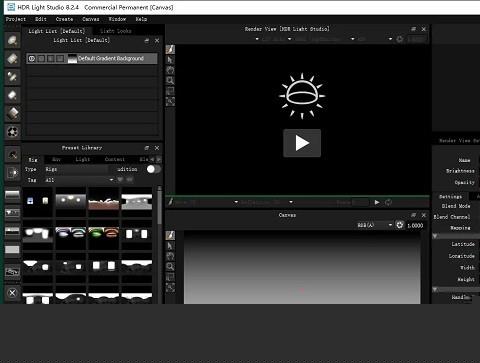Image resolution: width=480 pixels, height=363 pixels.
Task: Click the gradient Canvas preview image
Action: pos(302,267)
